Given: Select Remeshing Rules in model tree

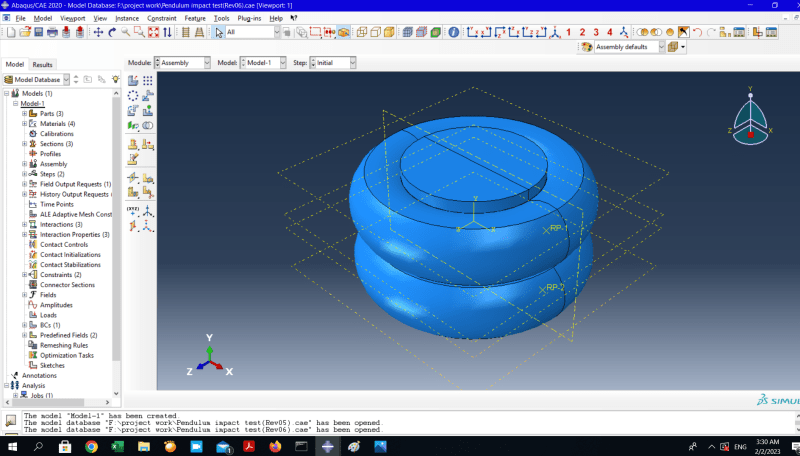Looking at the screenshot, I should [64, 345].
